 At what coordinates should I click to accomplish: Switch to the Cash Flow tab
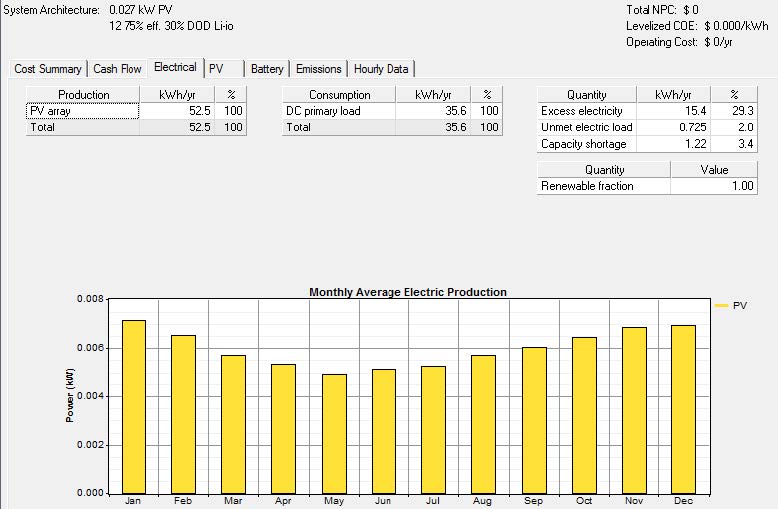117,69
